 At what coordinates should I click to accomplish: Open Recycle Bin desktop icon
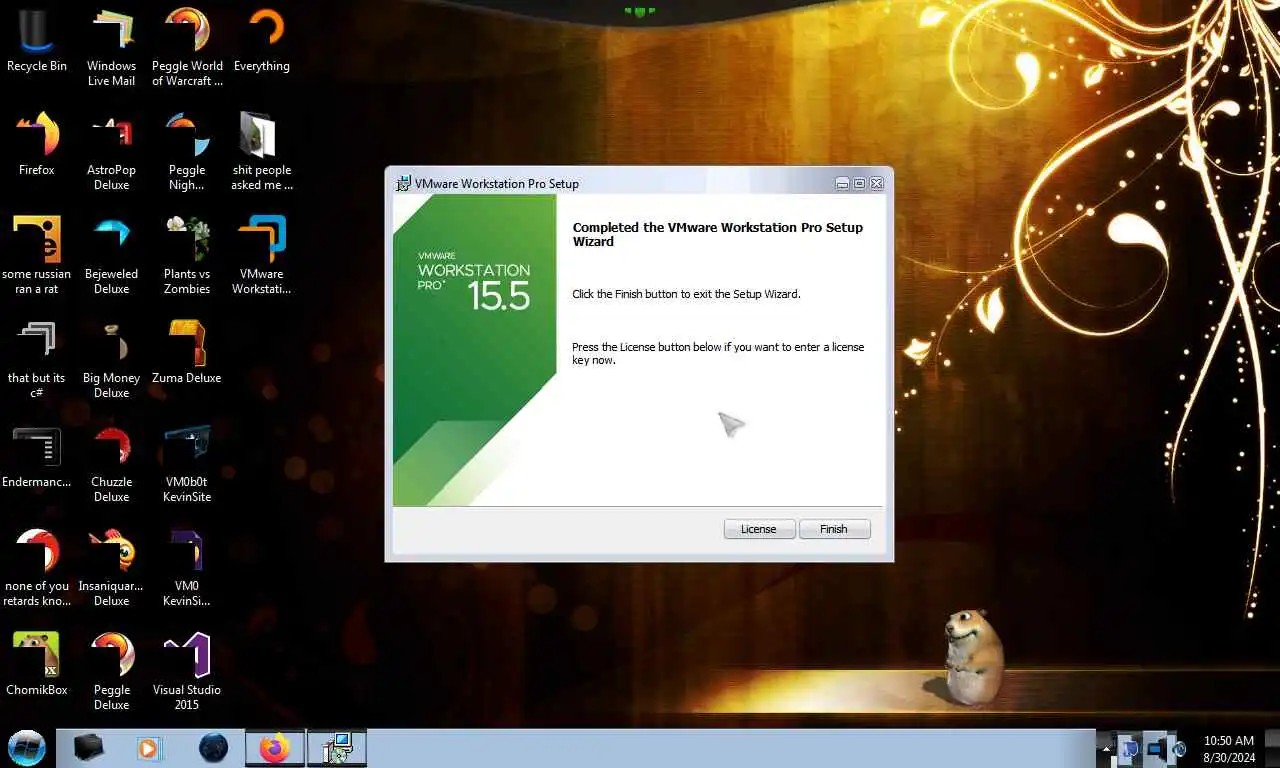click(x=37, y=41)
